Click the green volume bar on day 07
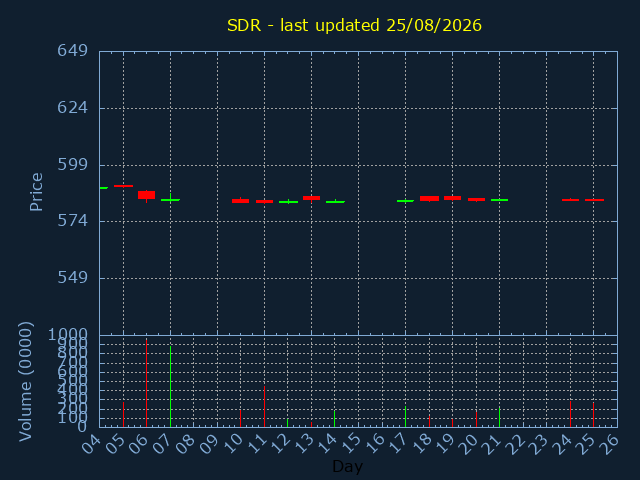 [x=170, y=387]
